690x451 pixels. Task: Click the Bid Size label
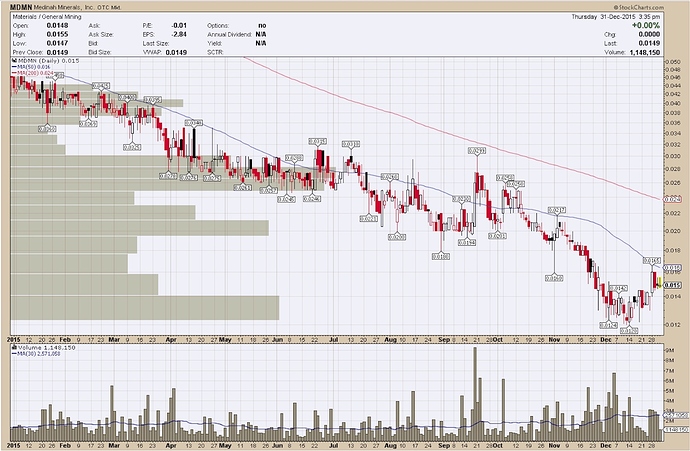pos(99,52)
